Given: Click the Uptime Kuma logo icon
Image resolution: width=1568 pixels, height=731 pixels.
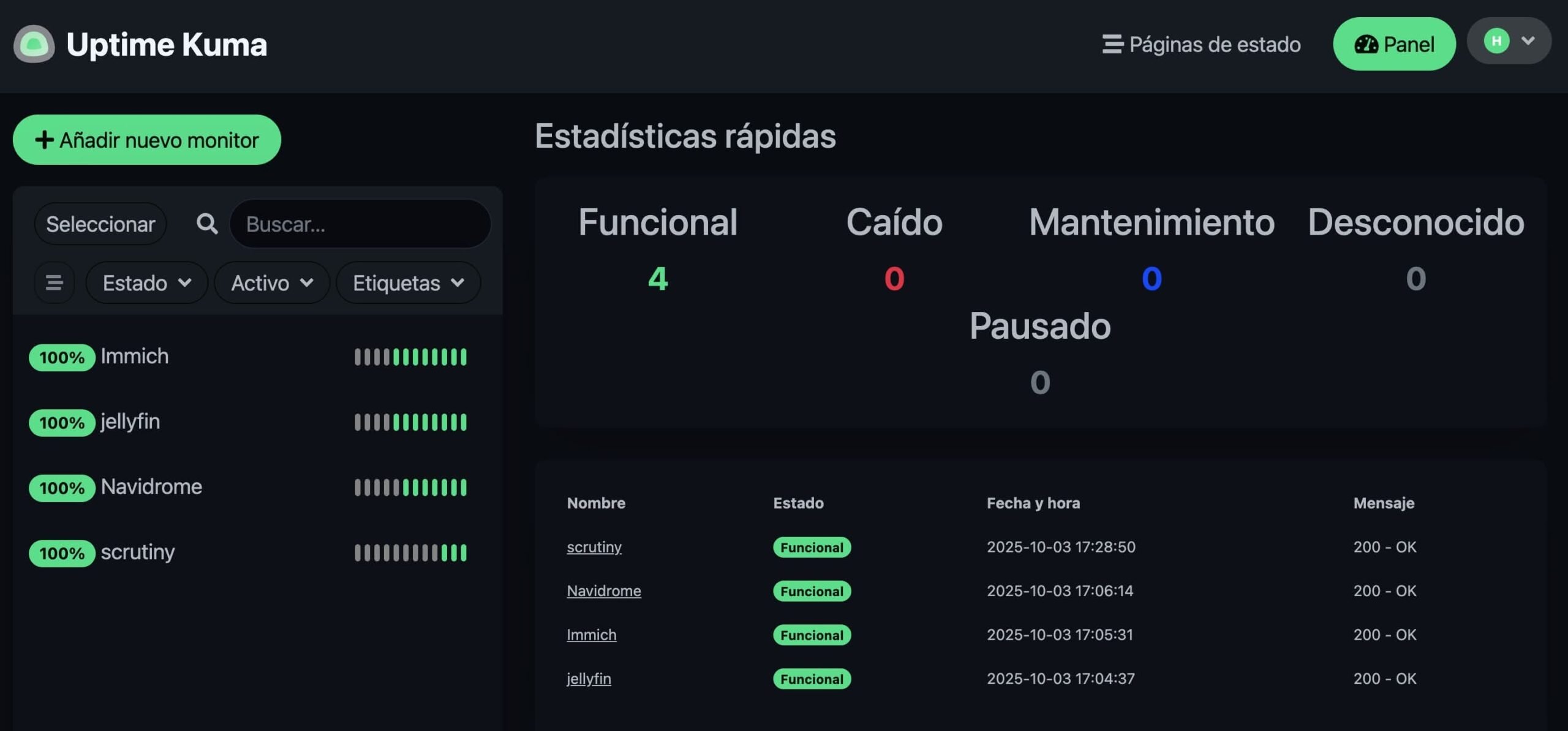Looking at the screenshot, I should tap(34, 44).
